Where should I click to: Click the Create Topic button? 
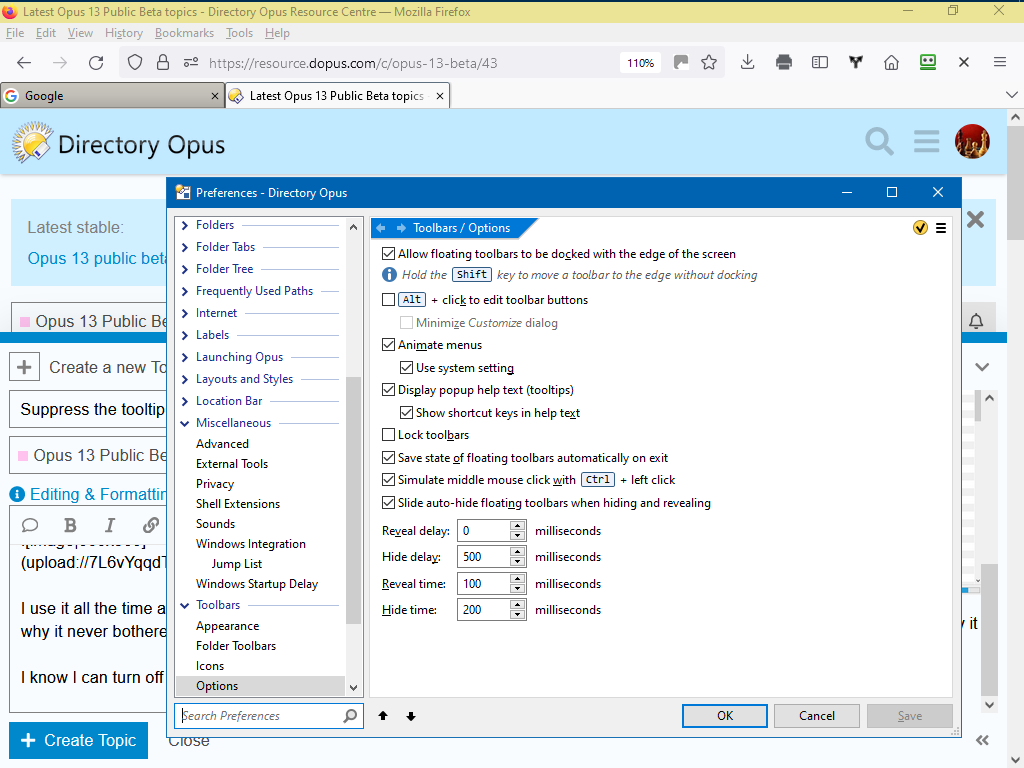tap(78, 740)
